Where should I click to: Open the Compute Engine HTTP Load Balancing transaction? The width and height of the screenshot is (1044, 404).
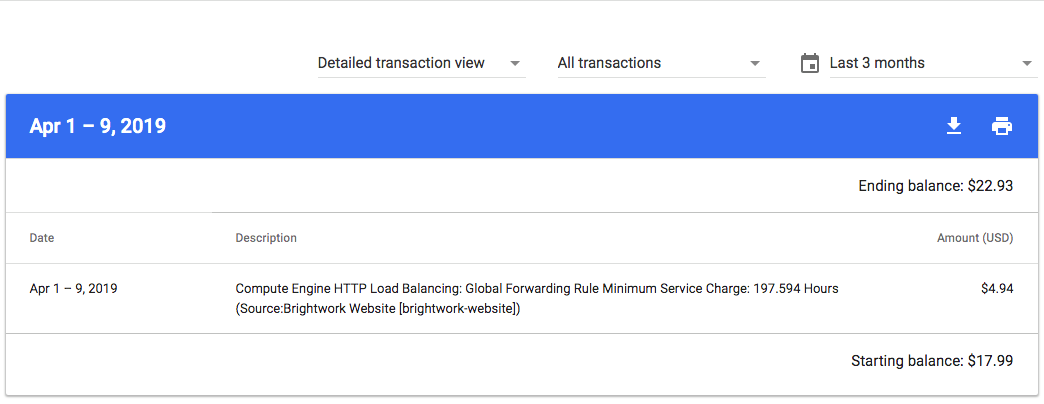coord(522,299)
